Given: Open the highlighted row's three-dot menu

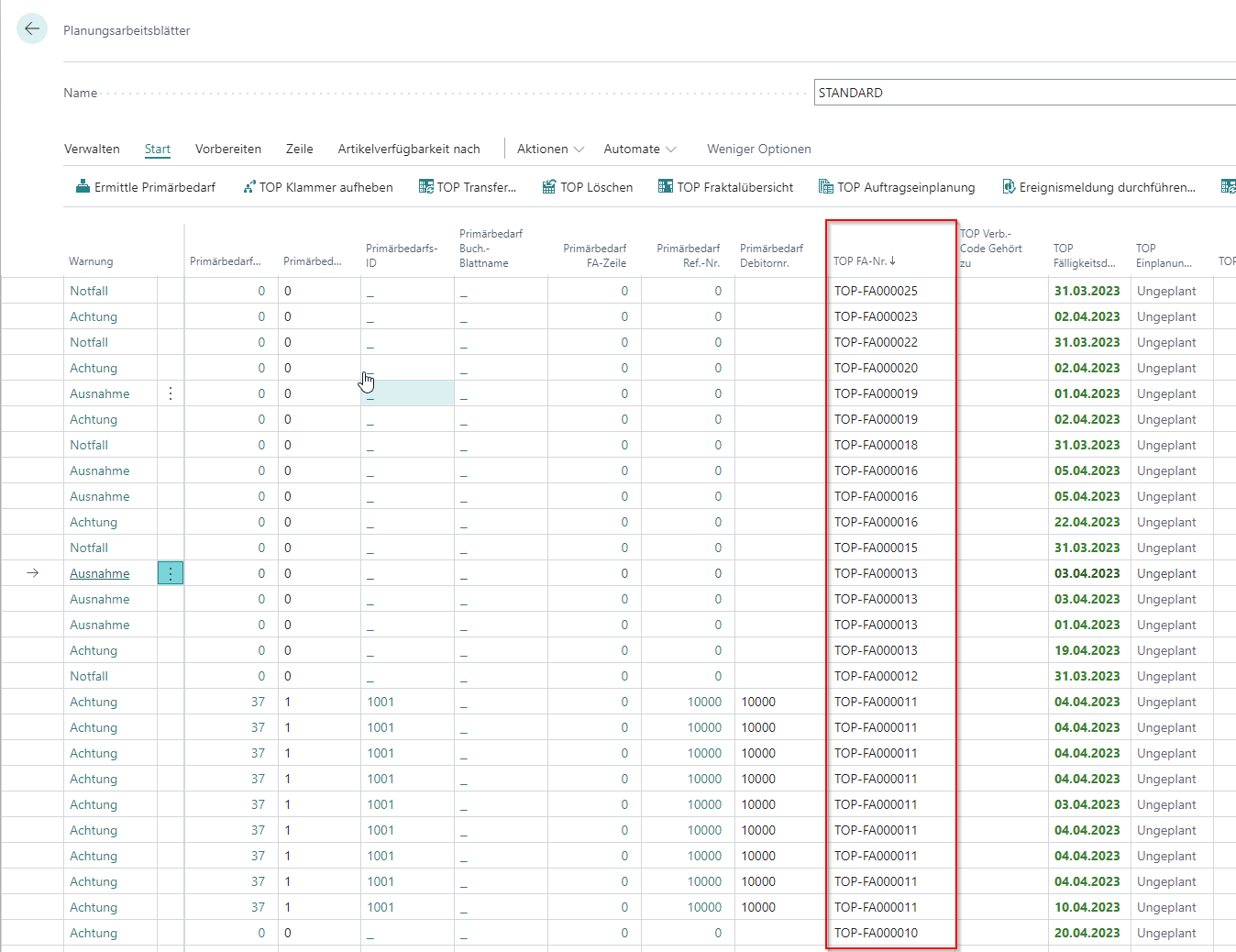Looking at the screenshot, I should 171,573.
